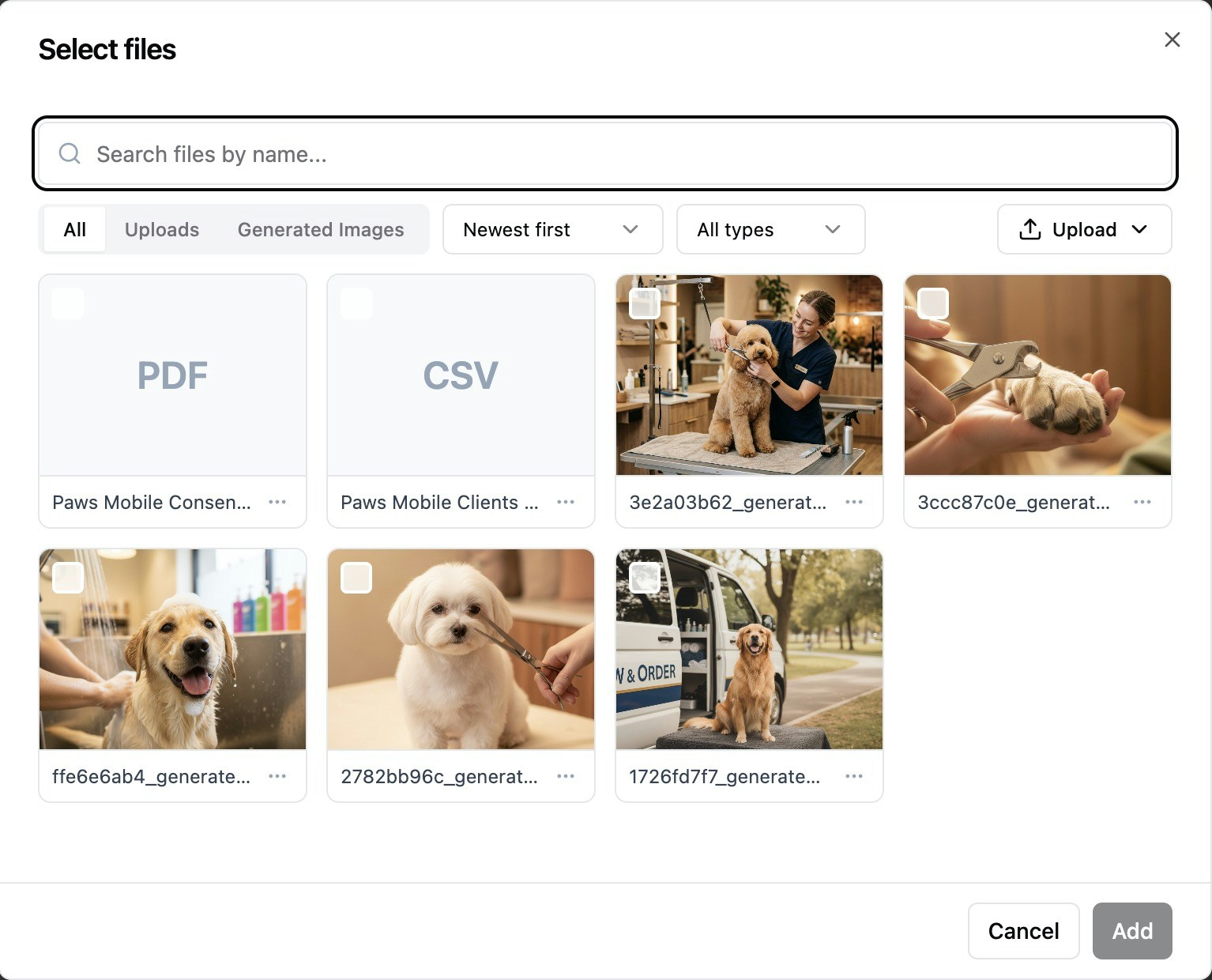Screen dimensions: 1212x980
Task: Open more options for 3e2a03b62_generat image
Action: click(854, 502)
